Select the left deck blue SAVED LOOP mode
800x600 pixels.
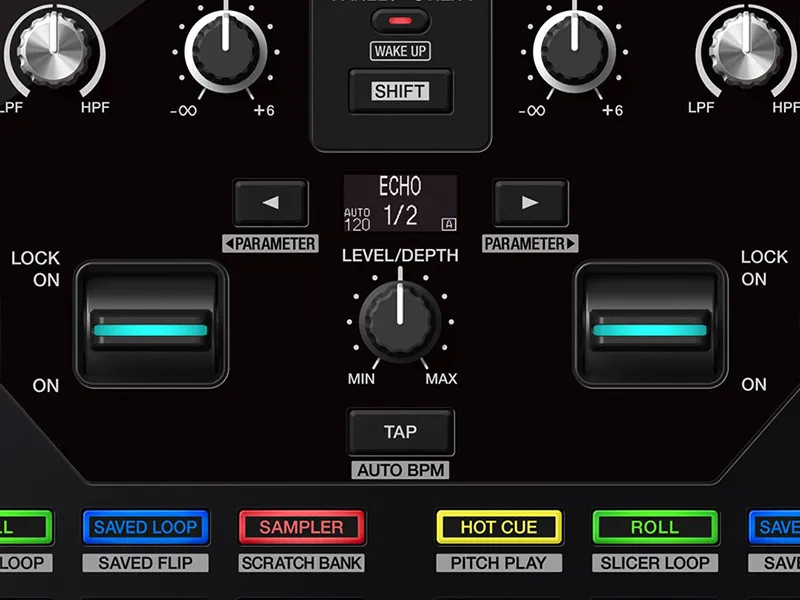145,527
